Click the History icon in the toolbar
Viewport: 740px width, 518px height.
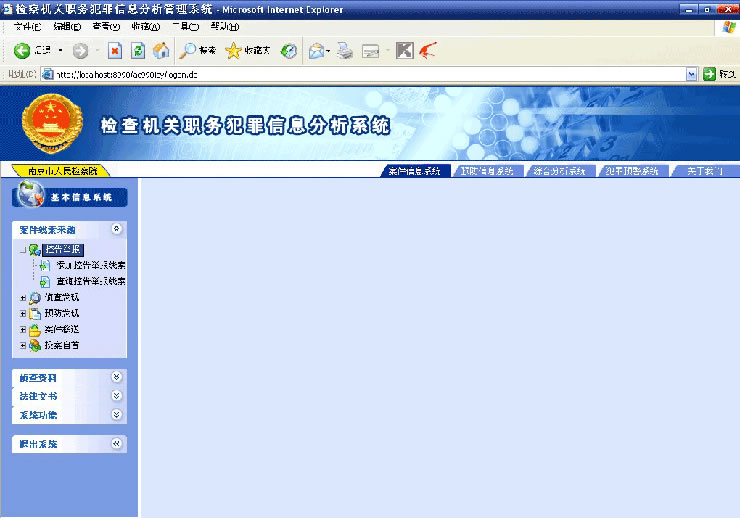point(289,50)
